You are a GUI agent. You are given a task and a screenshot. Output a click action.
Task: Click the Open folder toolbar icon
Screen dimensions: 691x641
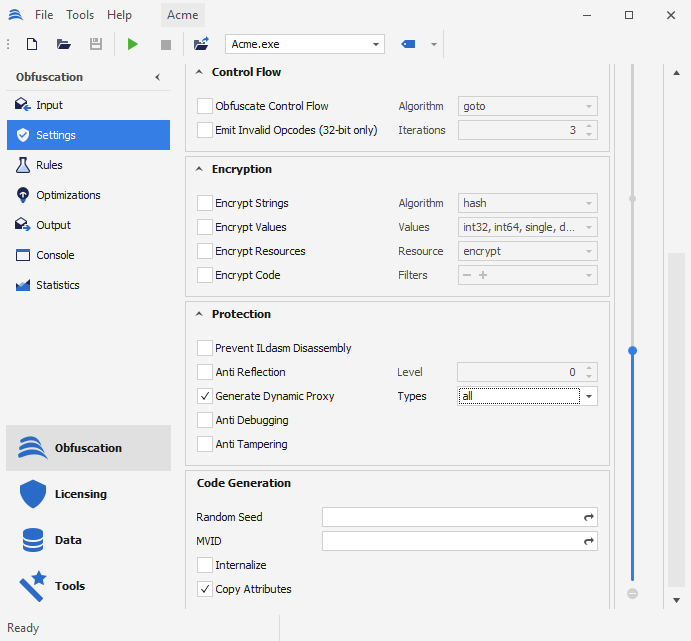[64, 44]
